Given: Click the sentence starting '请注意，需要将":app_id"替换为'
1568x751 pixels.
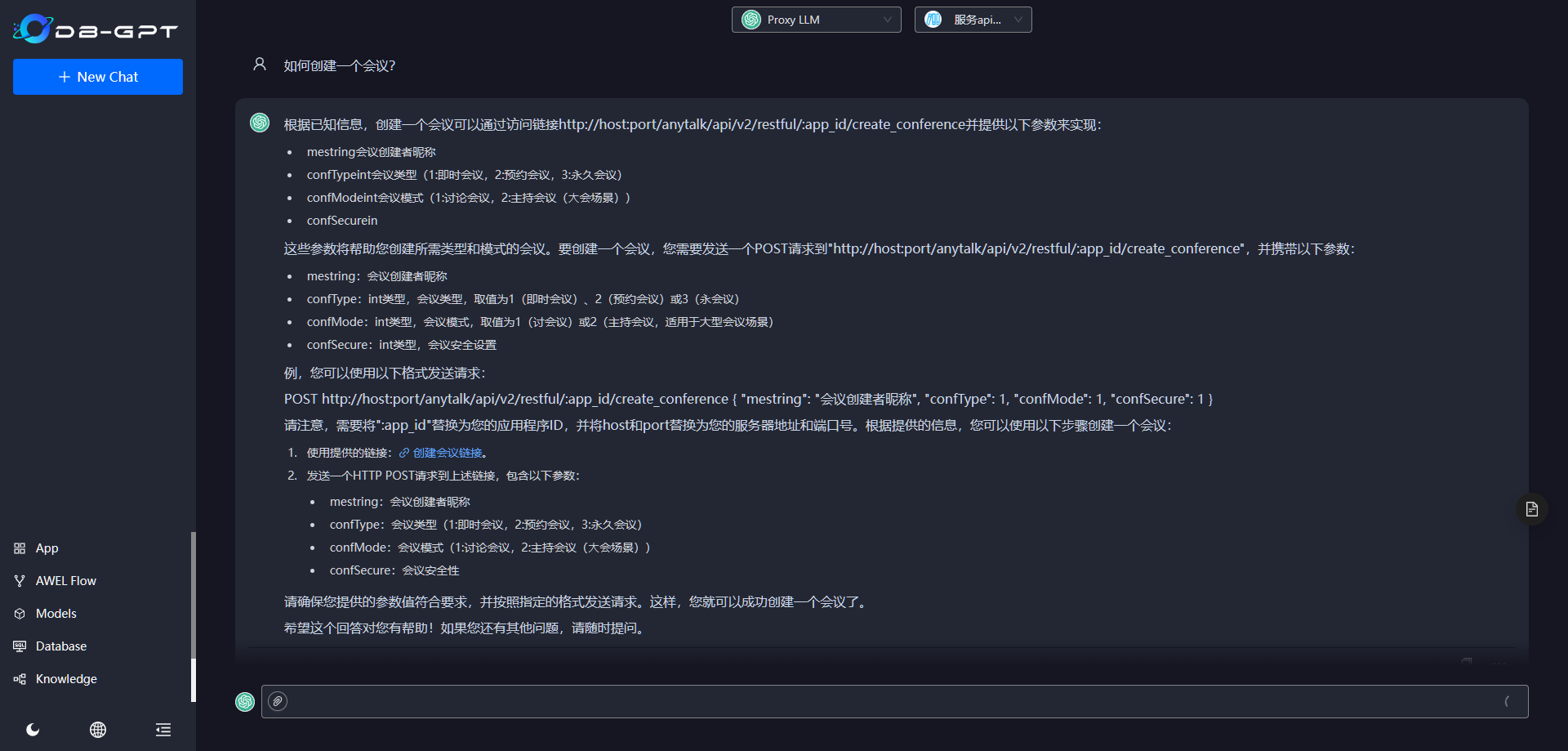Looking at the screenshot, I should [x=728, y=426].
